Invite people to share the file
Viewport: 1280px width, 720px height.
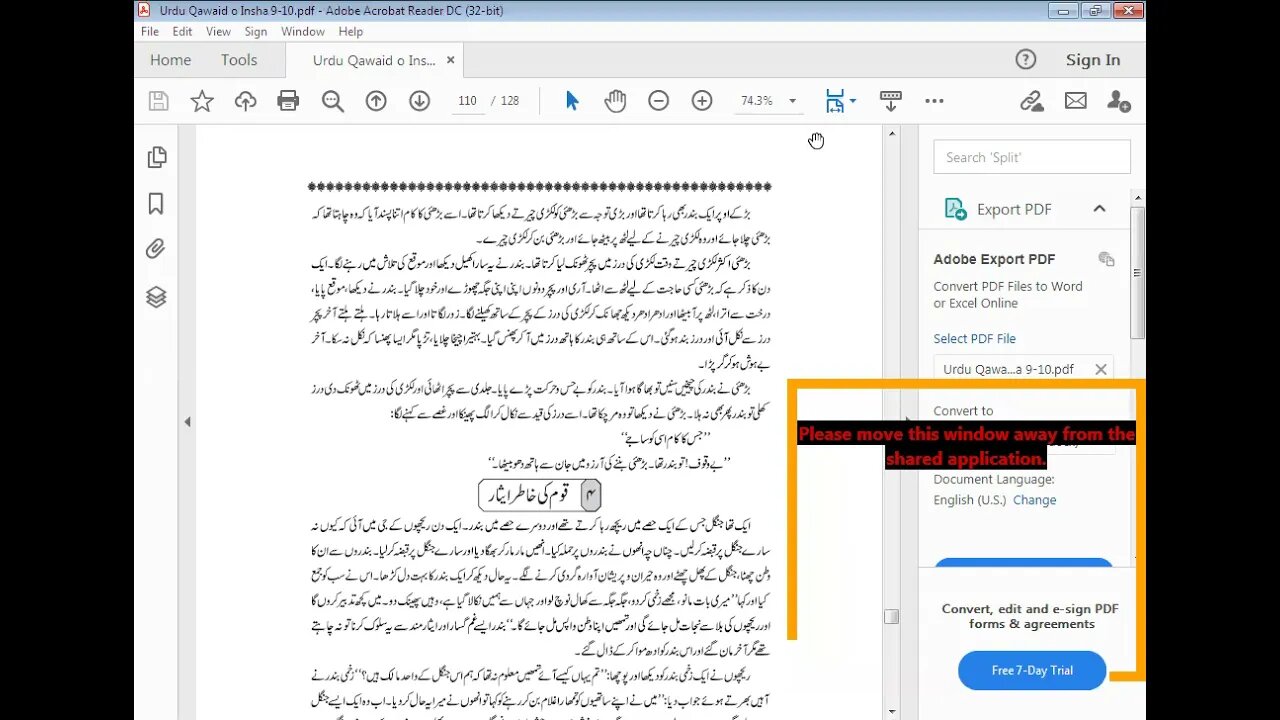point(1118,101)
